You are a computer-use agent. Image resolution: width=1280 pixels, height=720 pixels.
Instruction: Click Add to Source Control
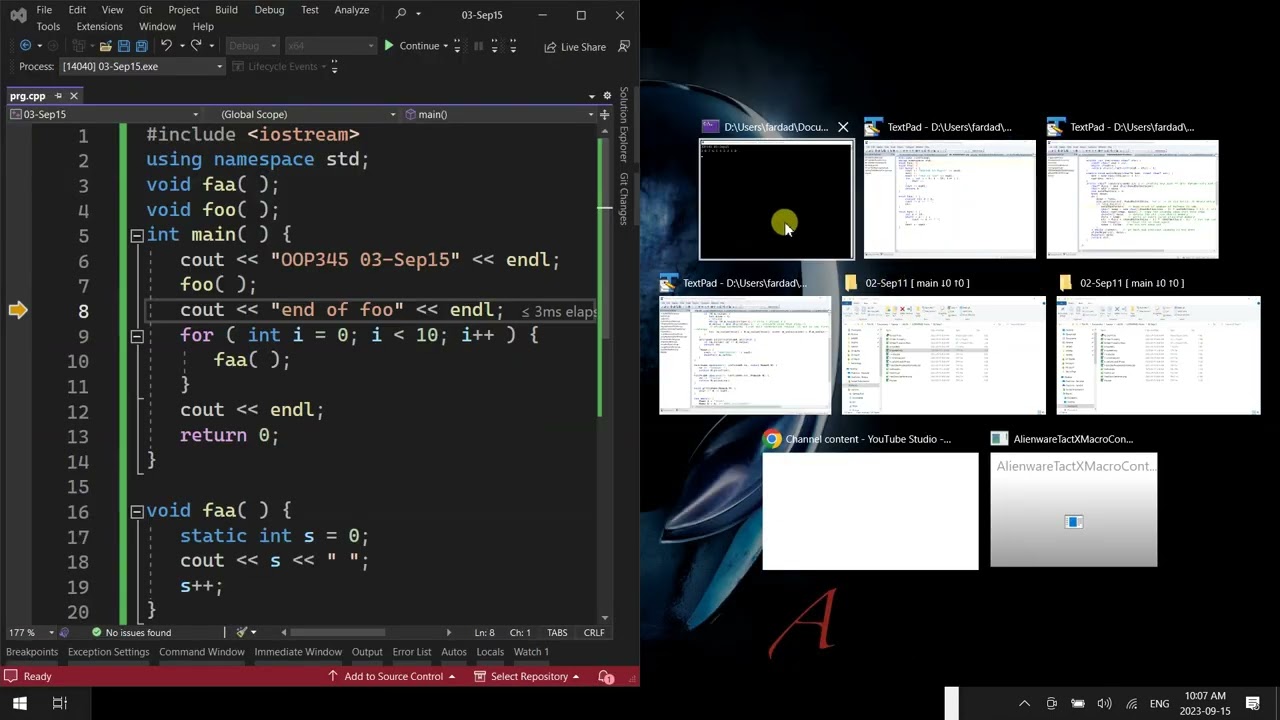click(x=392, y=677)
